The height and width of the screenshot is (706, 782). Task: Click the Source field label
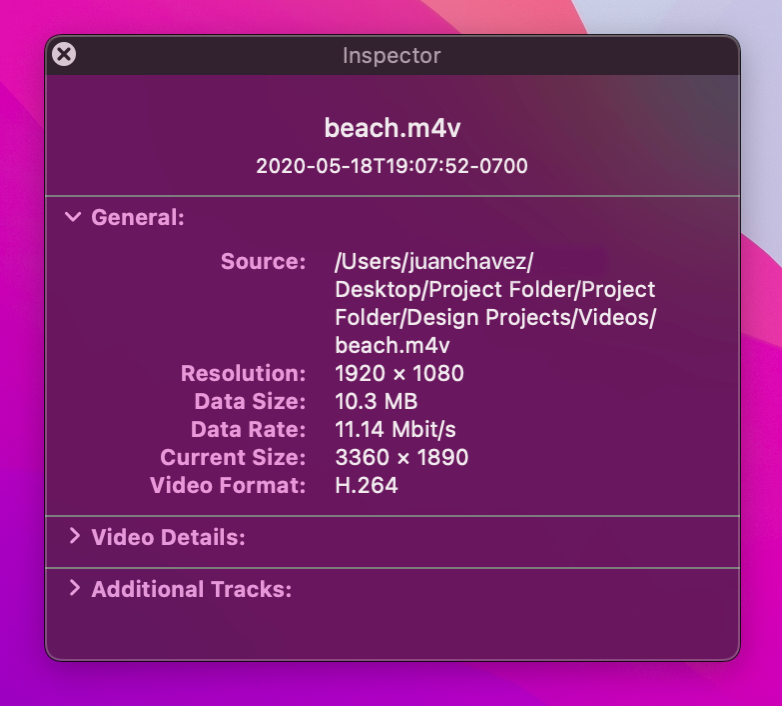[263, 261]
